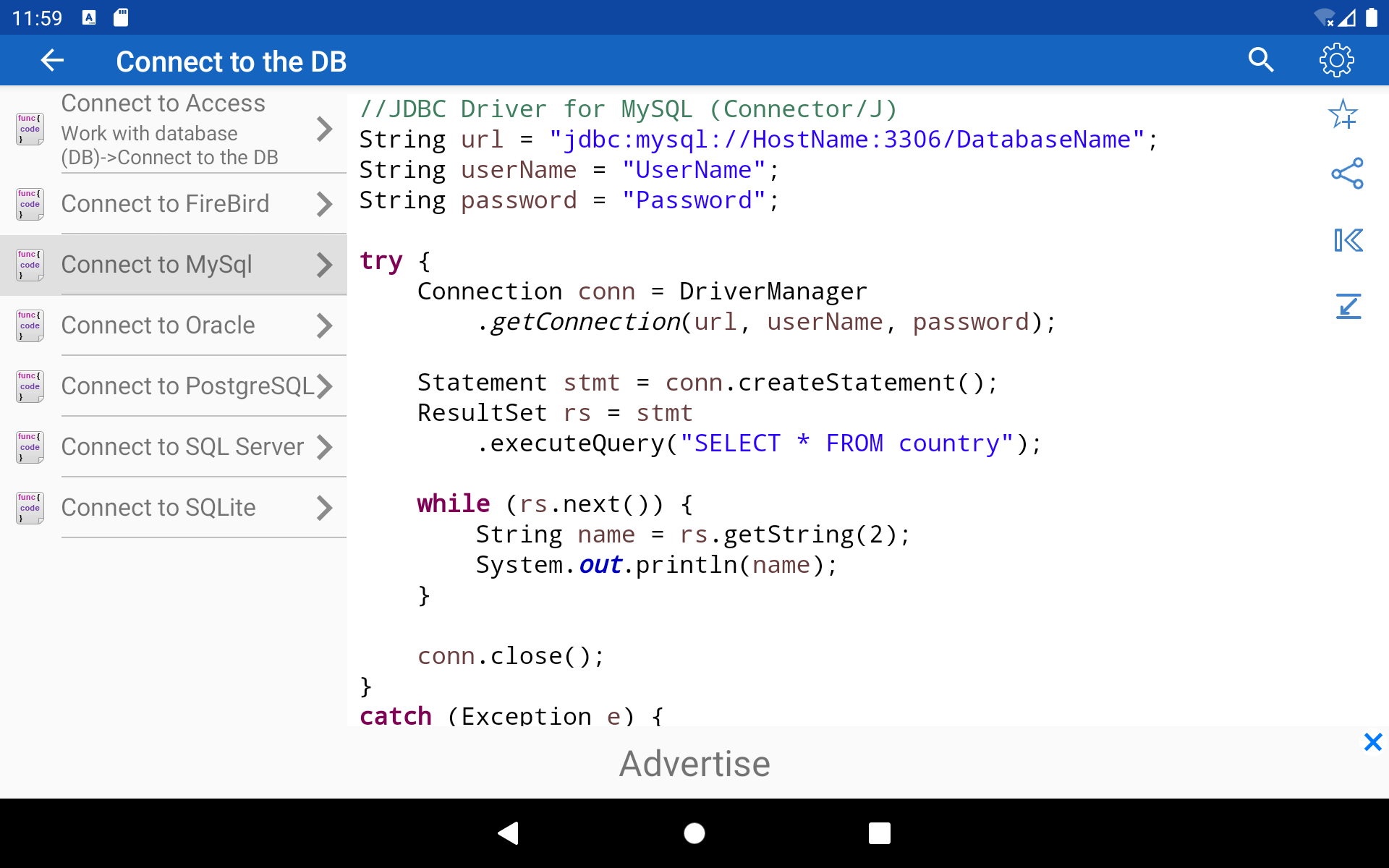Screen dimensions: 1389x868
Task: Click func code icon for Connect to Oracle
Action: (x=30, y=326)
